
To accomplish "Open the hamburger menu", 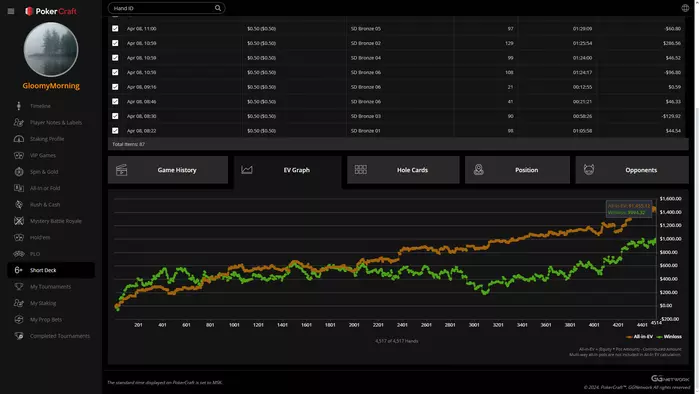I will [x=11, y=11].
